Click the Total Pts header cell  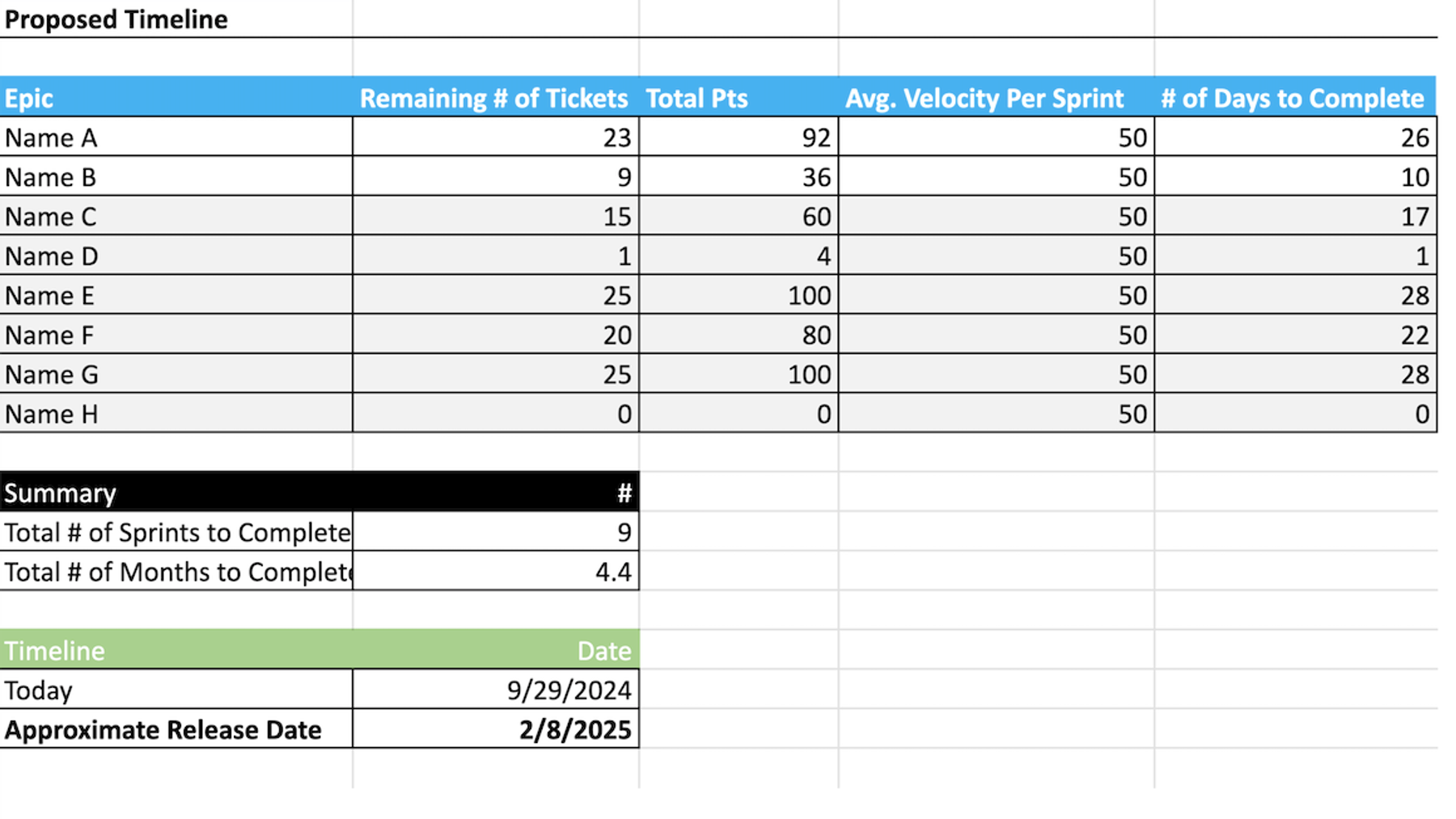[x=739, y=97]
